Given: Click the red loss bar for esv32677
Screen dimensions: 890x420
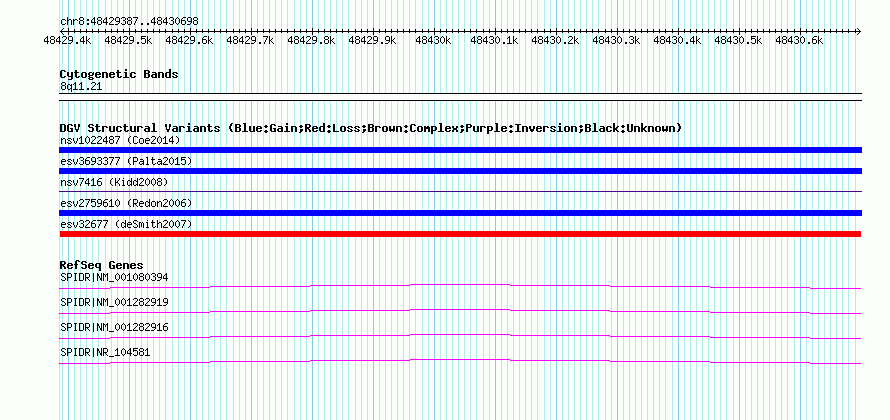Looking at the screenshot, I should point(460,234).
